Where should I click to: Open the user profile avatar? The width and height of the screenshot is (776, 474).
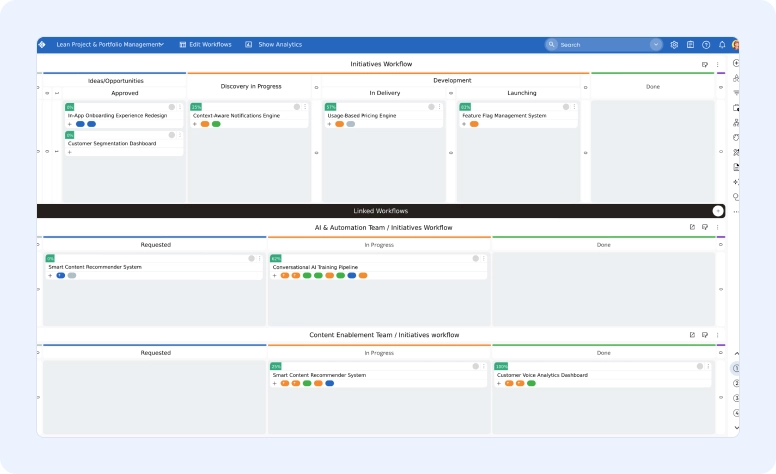(x=736, y=45)
